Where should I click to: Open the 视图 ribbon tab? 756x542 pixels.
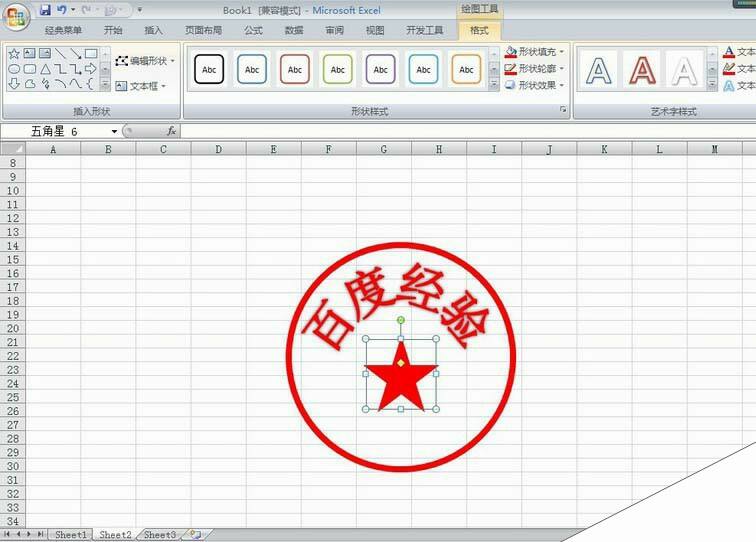[375, 30]
